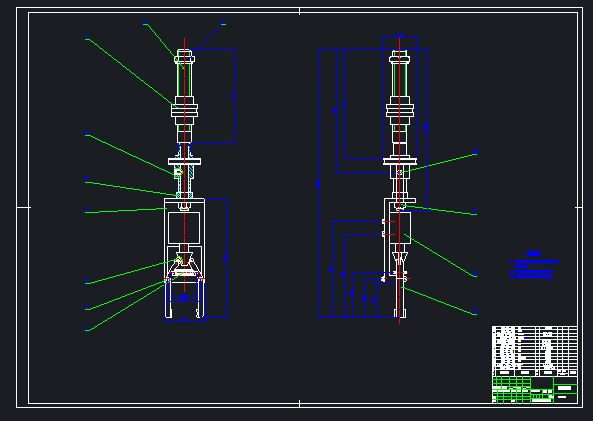593x421 pixels.
Task: Select the parts list table above the title block
Action: click(535, 351)
